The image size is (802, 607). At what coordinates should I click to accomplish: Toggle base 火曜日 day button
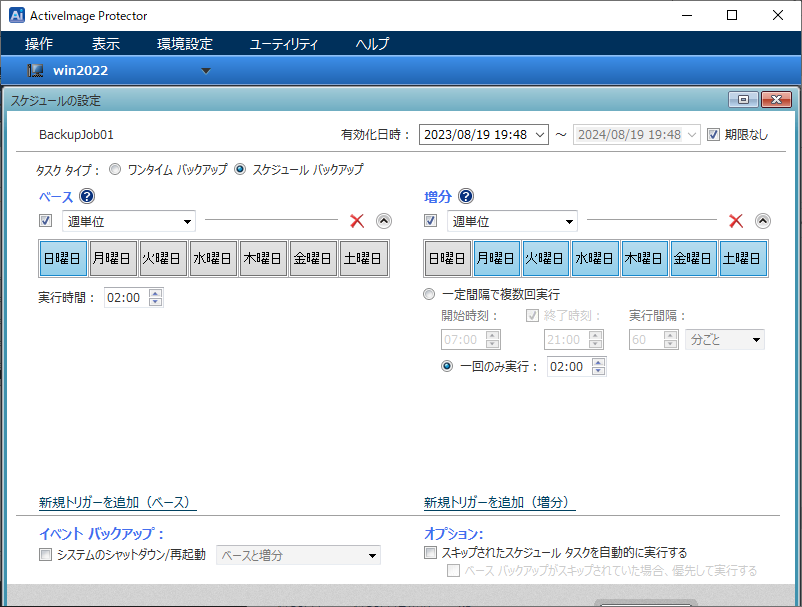(x=163, y=258)
